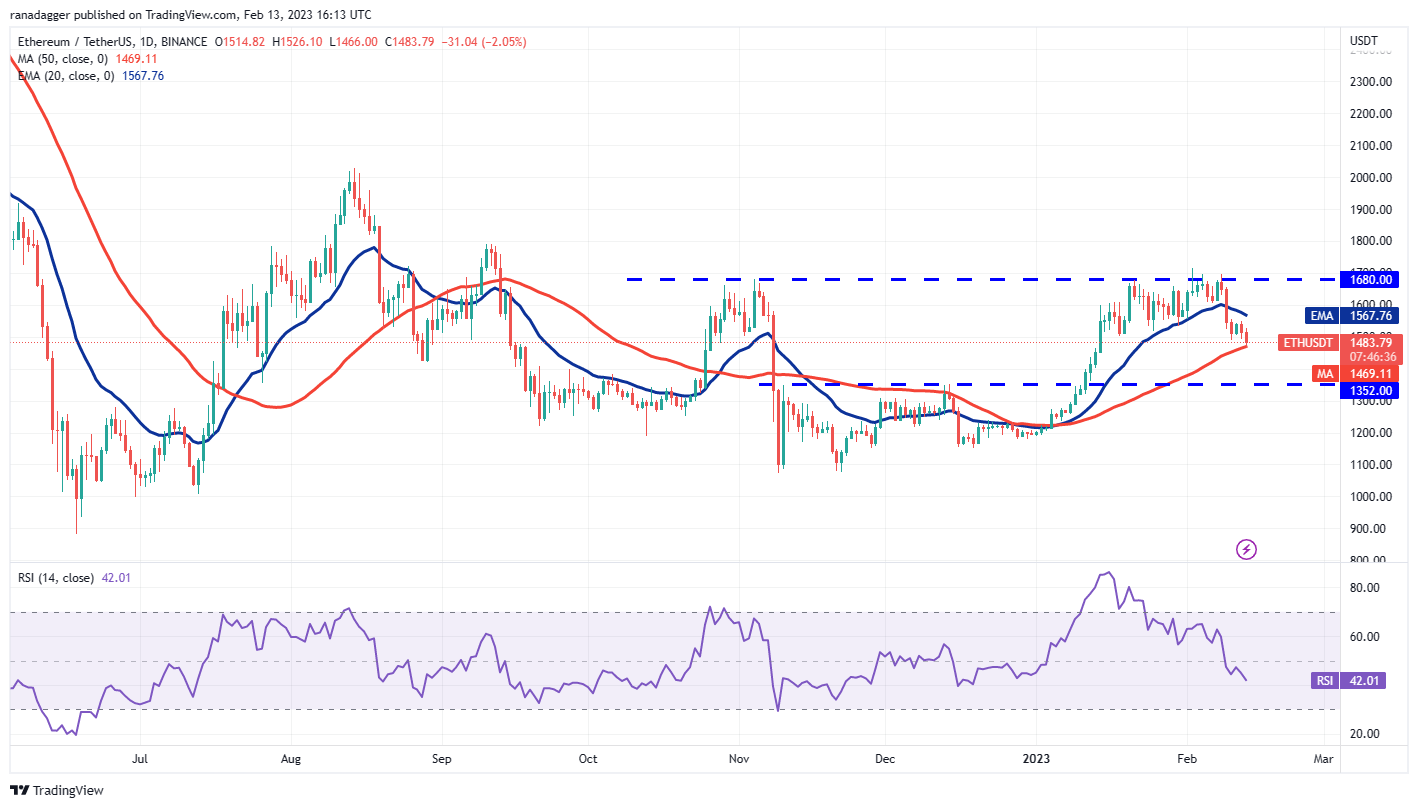Click the 2023 label on time axis
This screenshot has width=1418, height=808.
pyautogui.click(x=1035, y=759)
